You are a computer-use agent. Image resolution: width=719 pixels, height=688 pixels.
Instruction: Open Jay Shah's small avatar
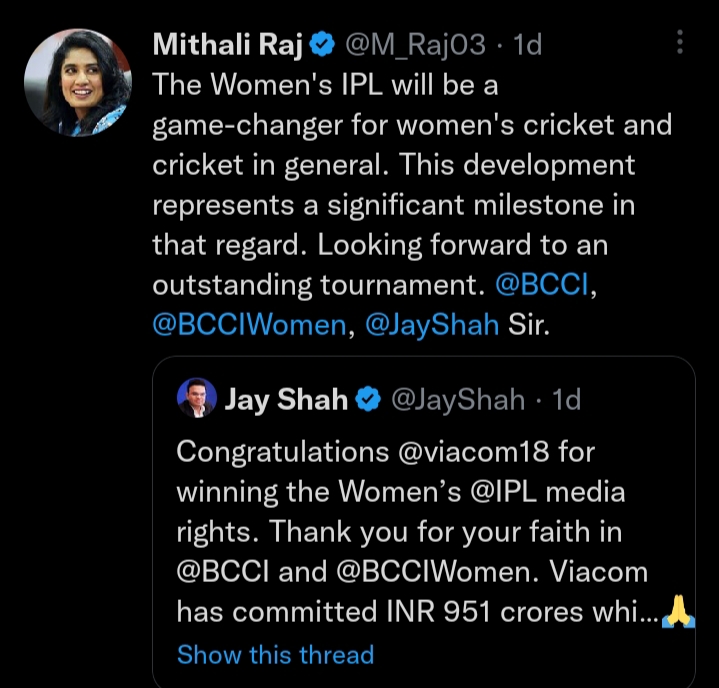(197, 399)
